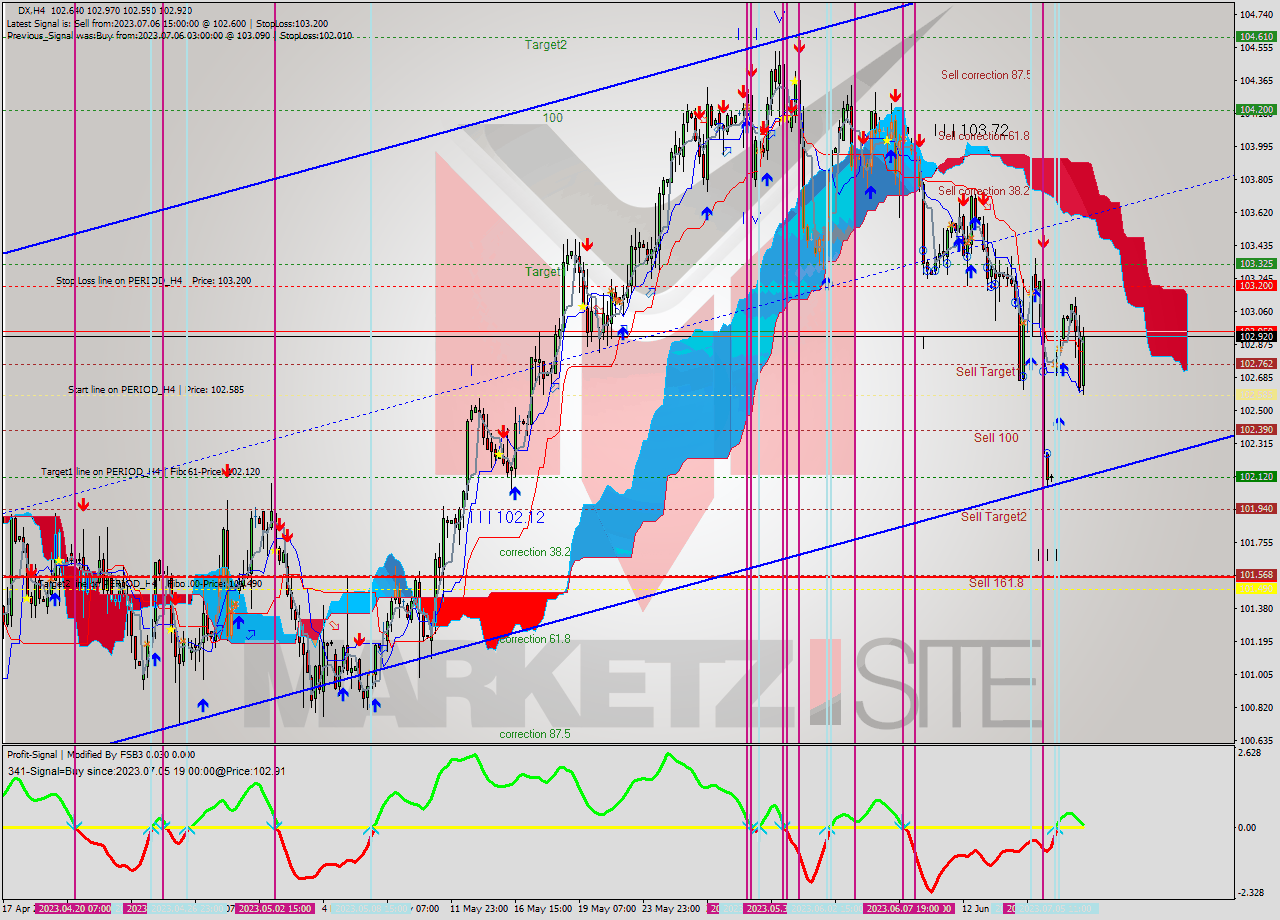The image size is (1280, 920).
Task: Click the Sell correction 87.5 label
Action: point(985,75)
